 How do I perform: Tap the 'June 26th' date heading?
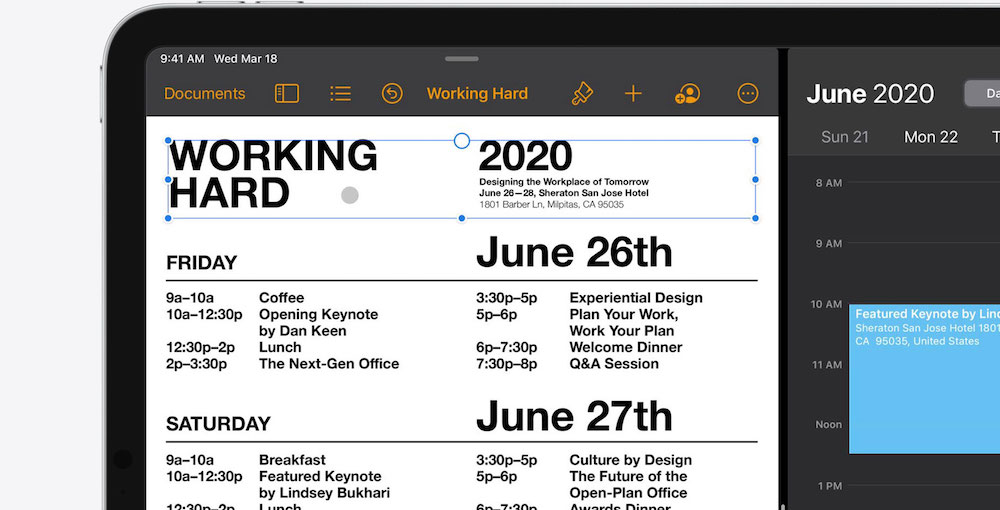click(574, 252)
